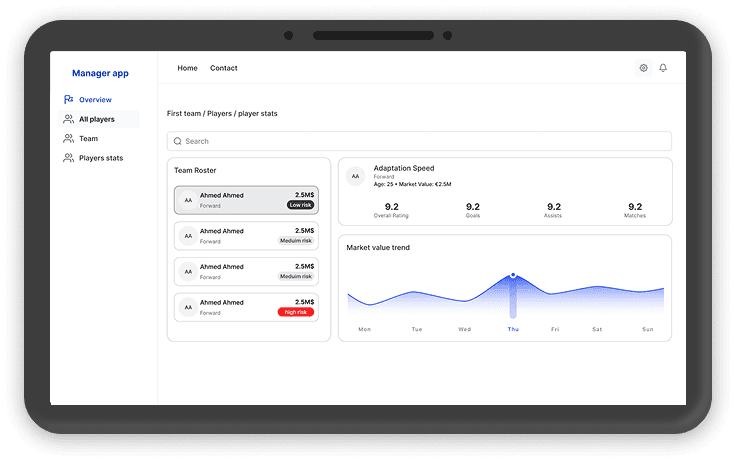The image size is (736, 462).
Task: Click the All players people icon
Action: pos(69,119)
